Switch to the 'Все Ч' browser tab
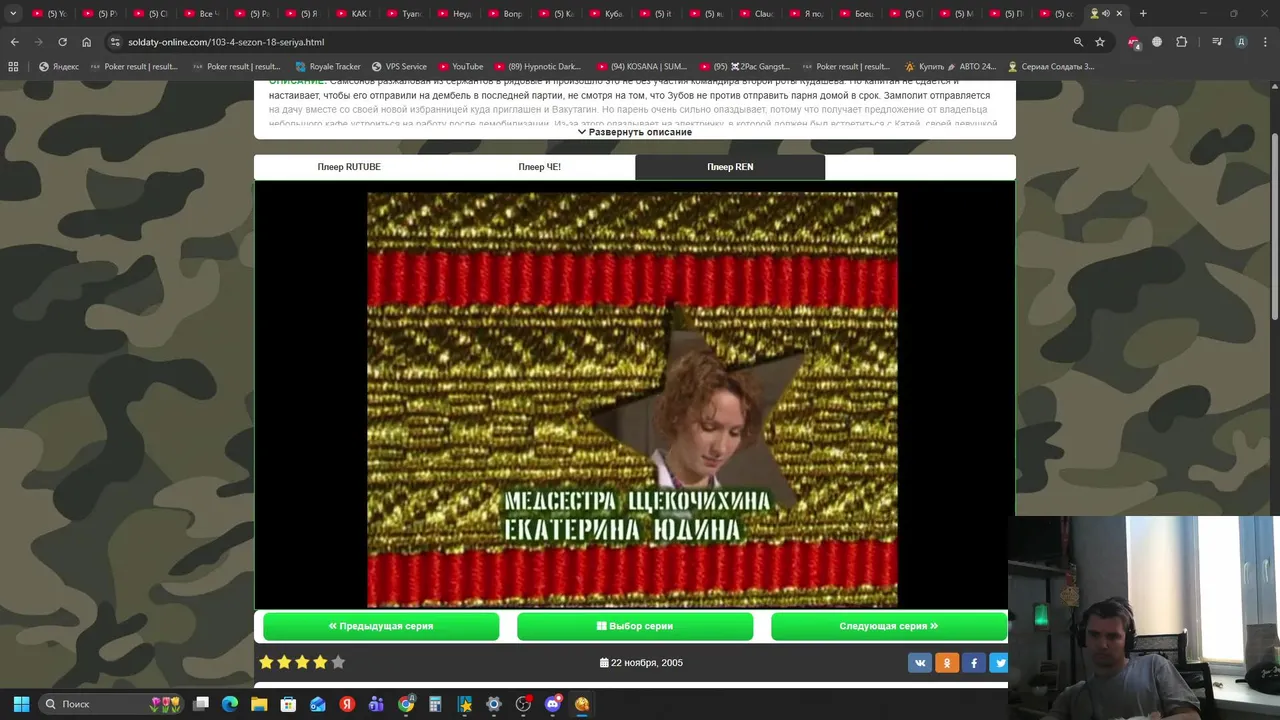 pos(204,14)
